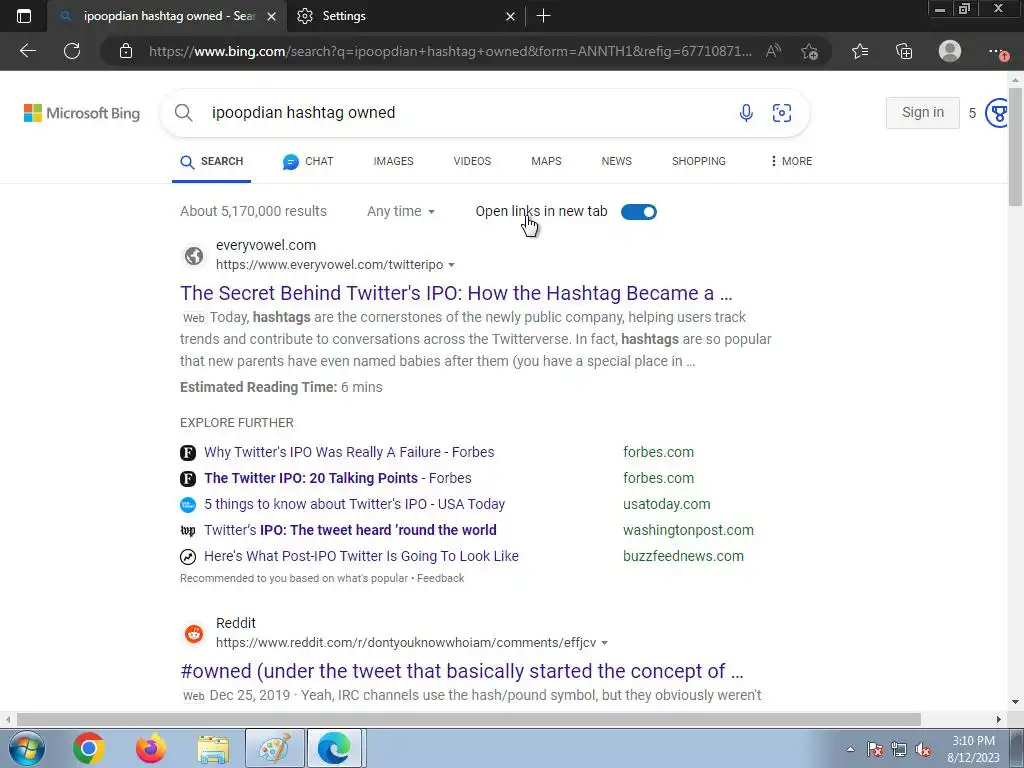Click the network tray icon
Screen dimensions: 1024x768
[x=899, y=749]
